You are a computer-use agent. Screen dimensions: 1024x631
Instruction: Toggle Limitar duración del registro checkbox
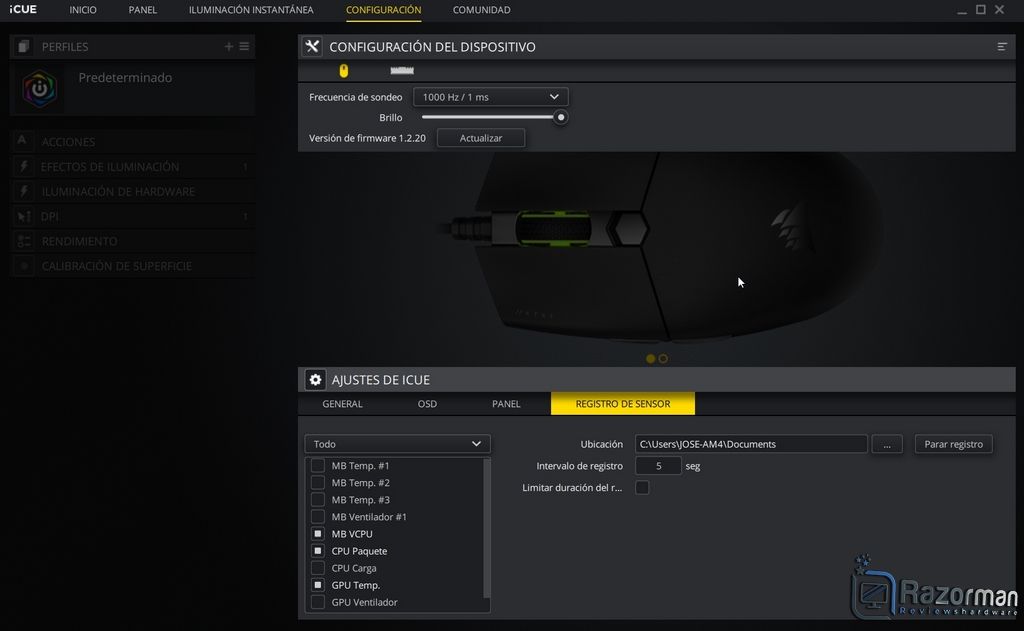tap(642, 487)
